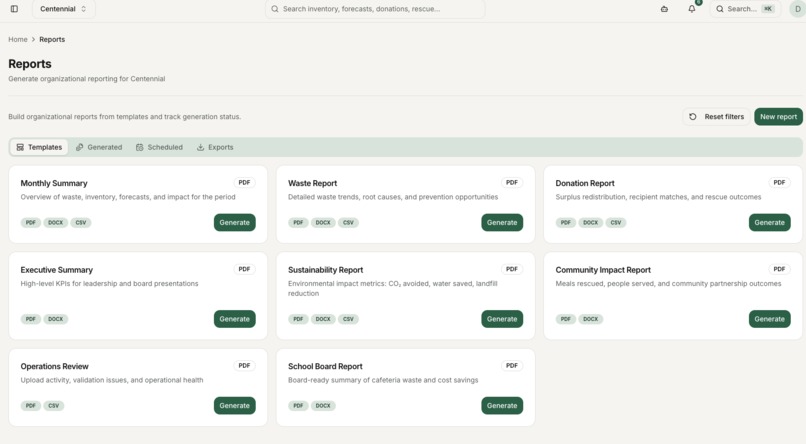
Task: Select PDF chip on Operations Review
Action: [31, 405]
